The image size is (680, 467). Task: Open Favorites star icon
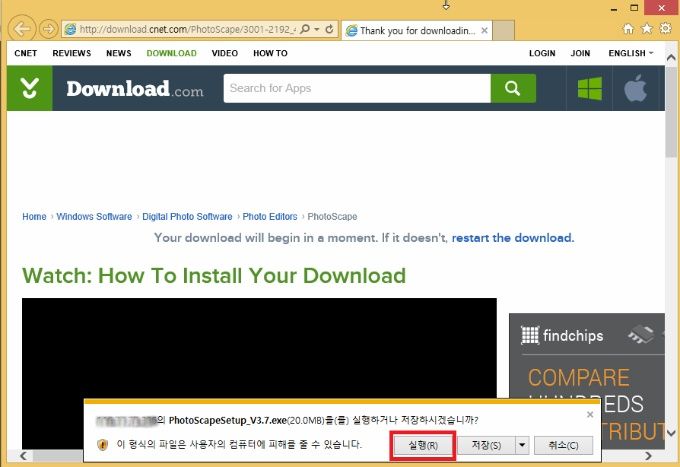(647, 29)
